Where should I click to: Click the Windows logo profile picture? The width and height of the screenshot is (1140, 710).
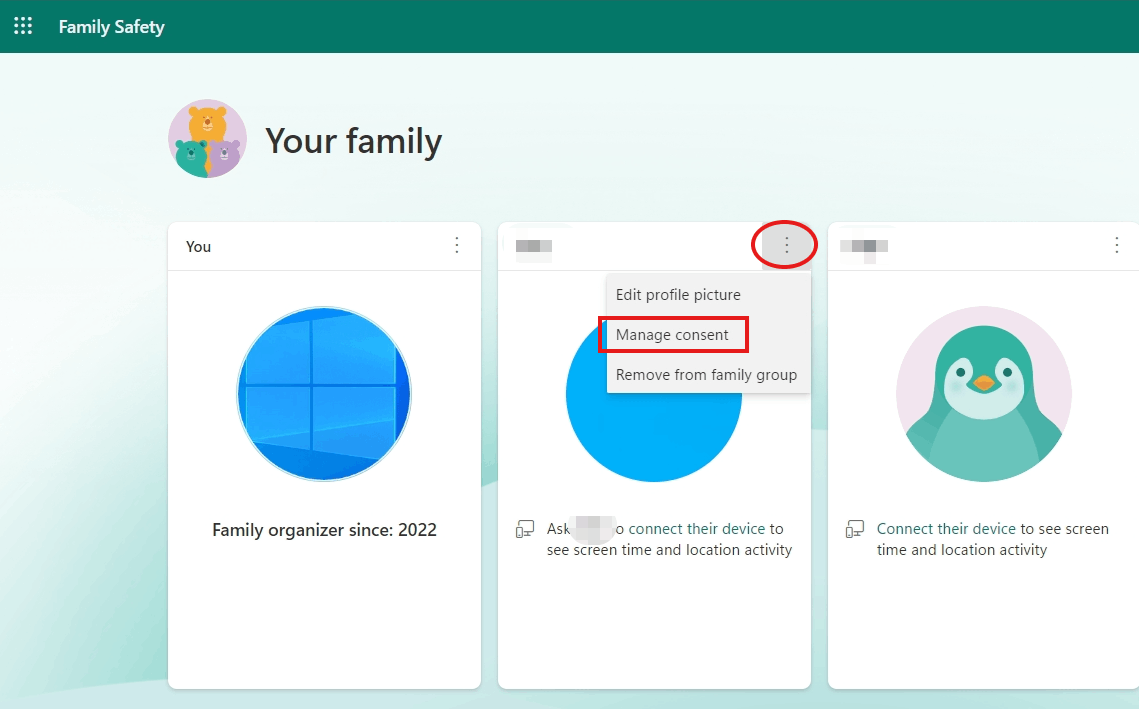324,394
